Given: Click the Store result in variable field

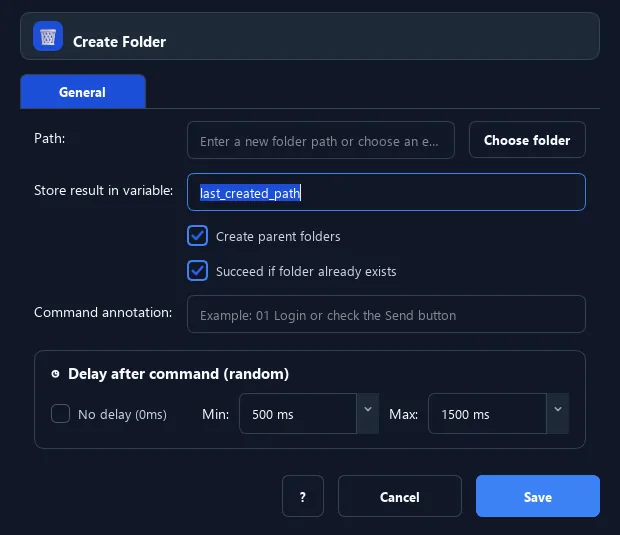Looking at the screenshot, I should tap(386, 192).
